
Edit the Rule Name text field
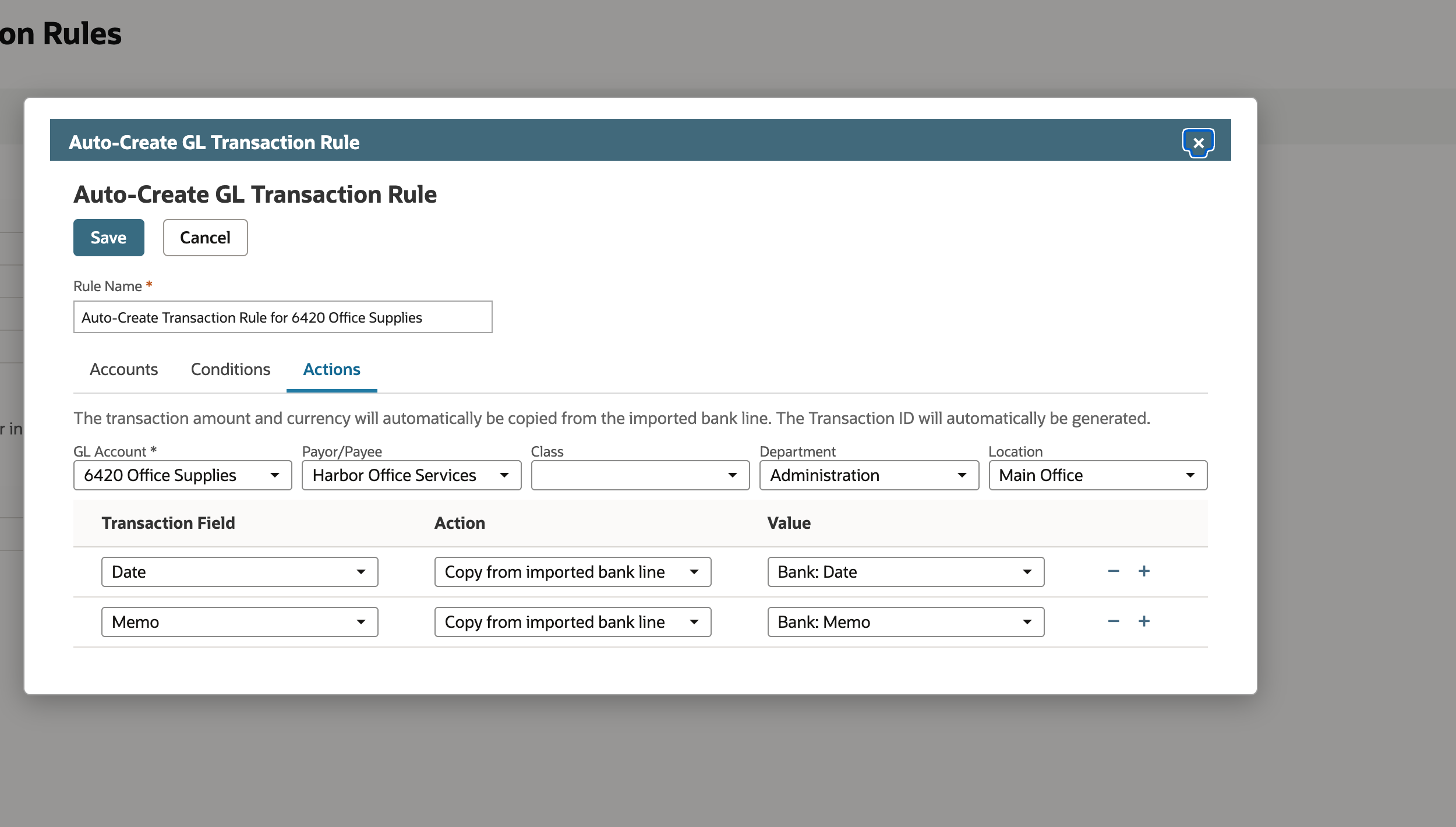pyautogui.click(x=282, y=317)
